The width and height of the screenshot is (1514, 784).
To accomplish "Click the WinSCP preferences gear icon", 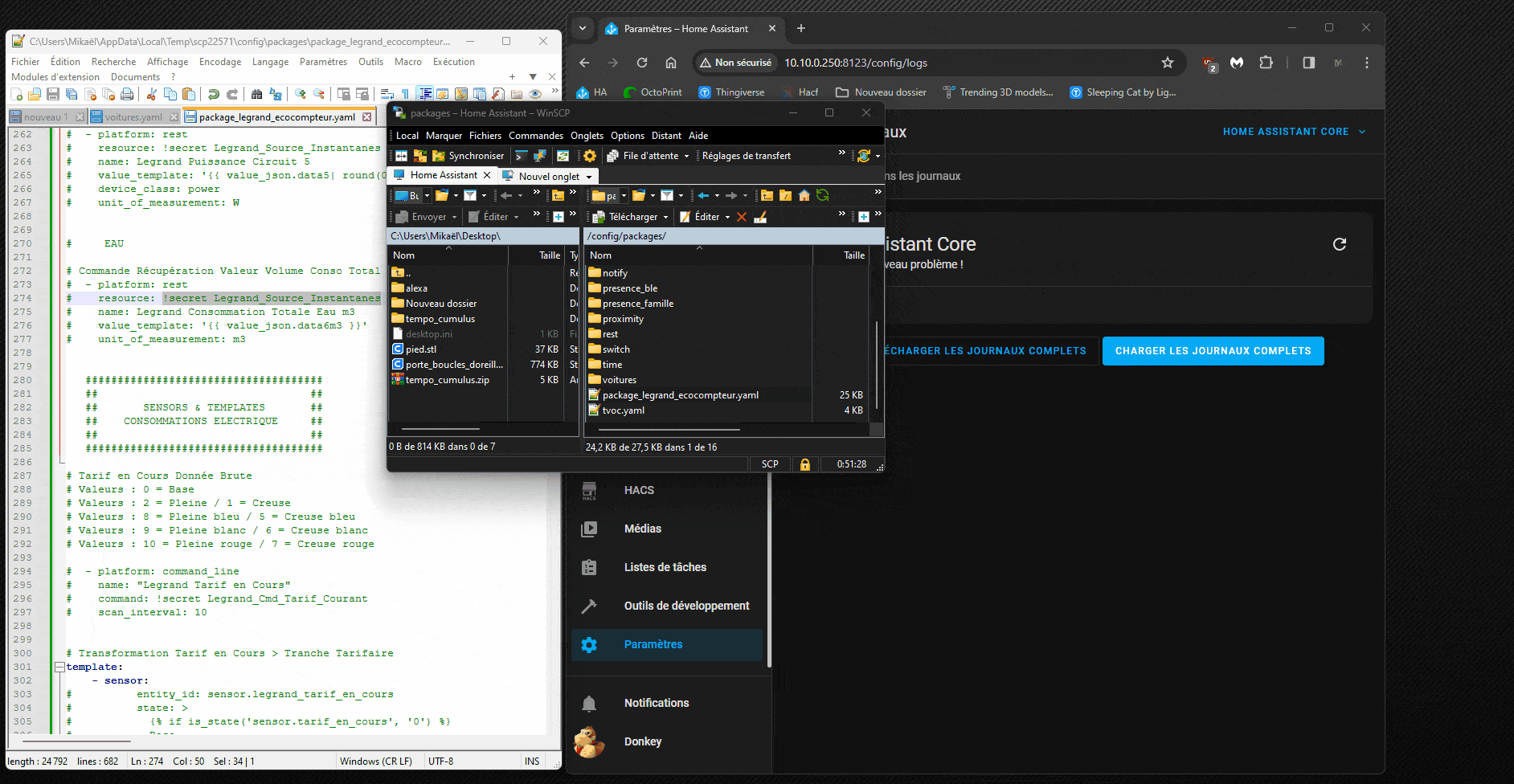I will [590, 156].
